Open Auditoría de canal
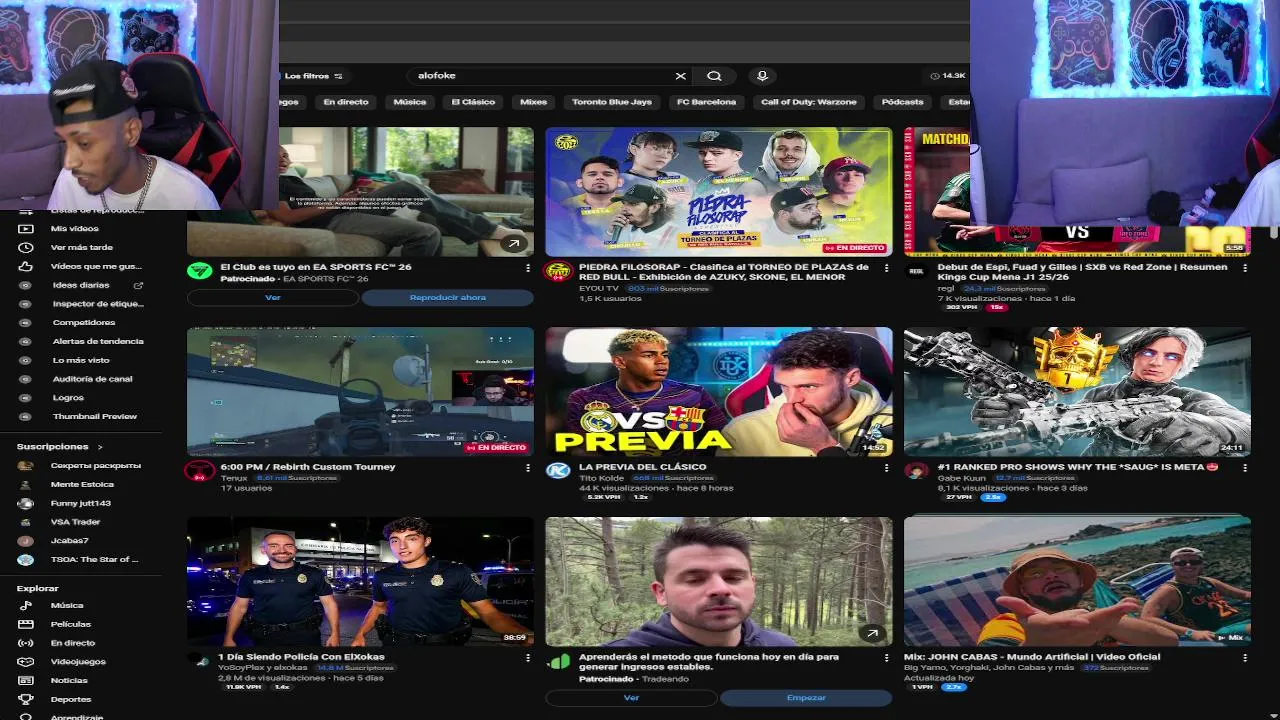Screen dimensions: 1280x720 tap(92, 379)
